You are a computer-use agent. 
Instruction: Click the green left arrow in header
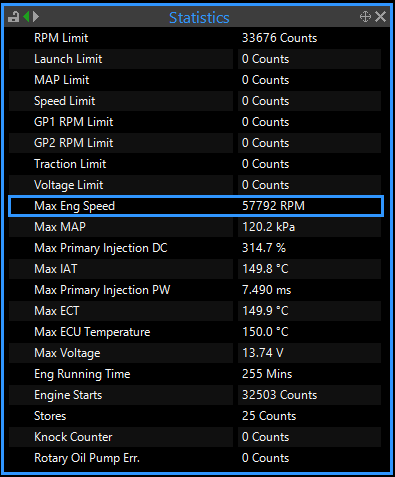pos(26,16)
